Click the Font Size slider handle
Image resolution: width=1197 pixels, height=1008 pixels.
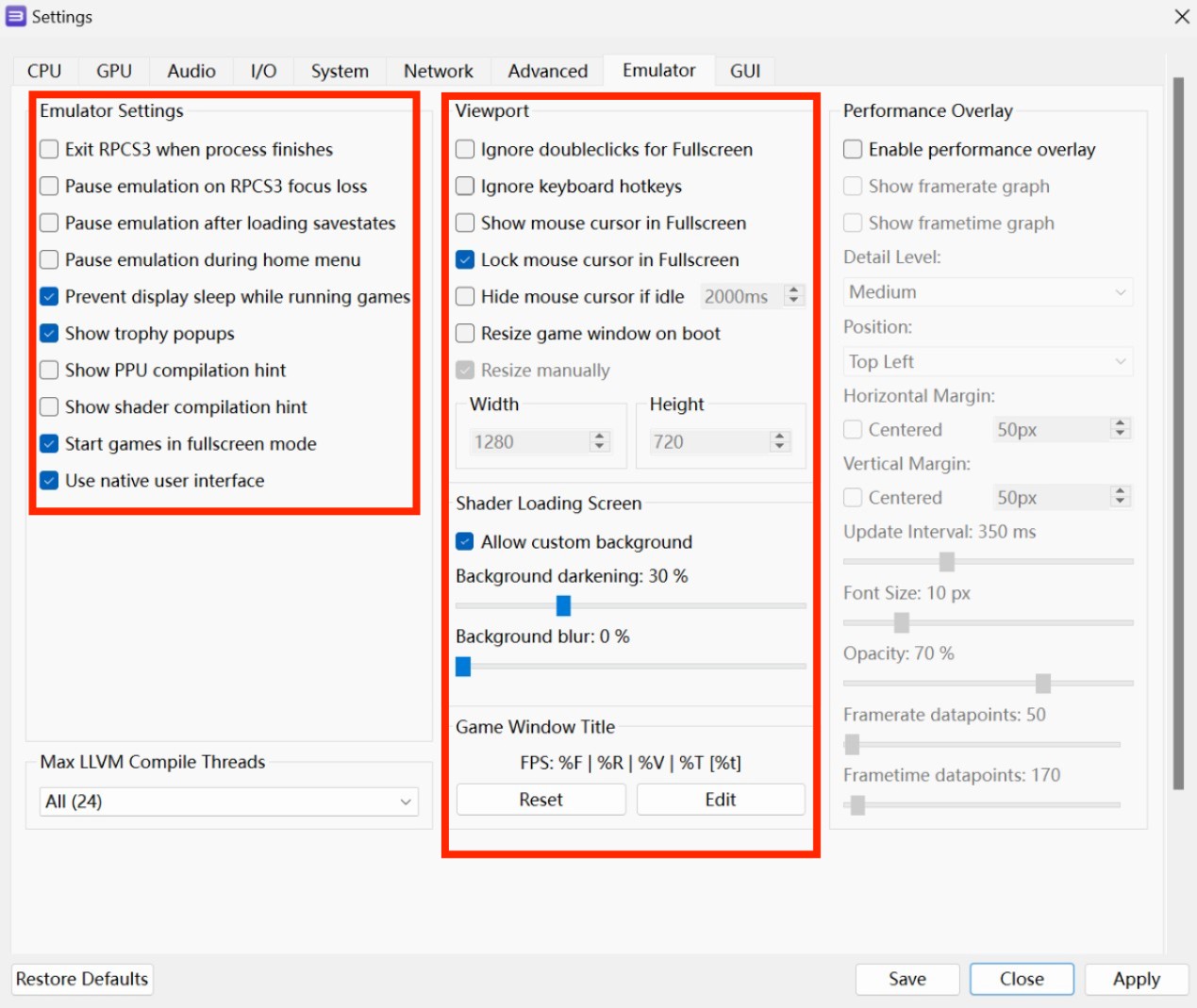click(902, 622)
